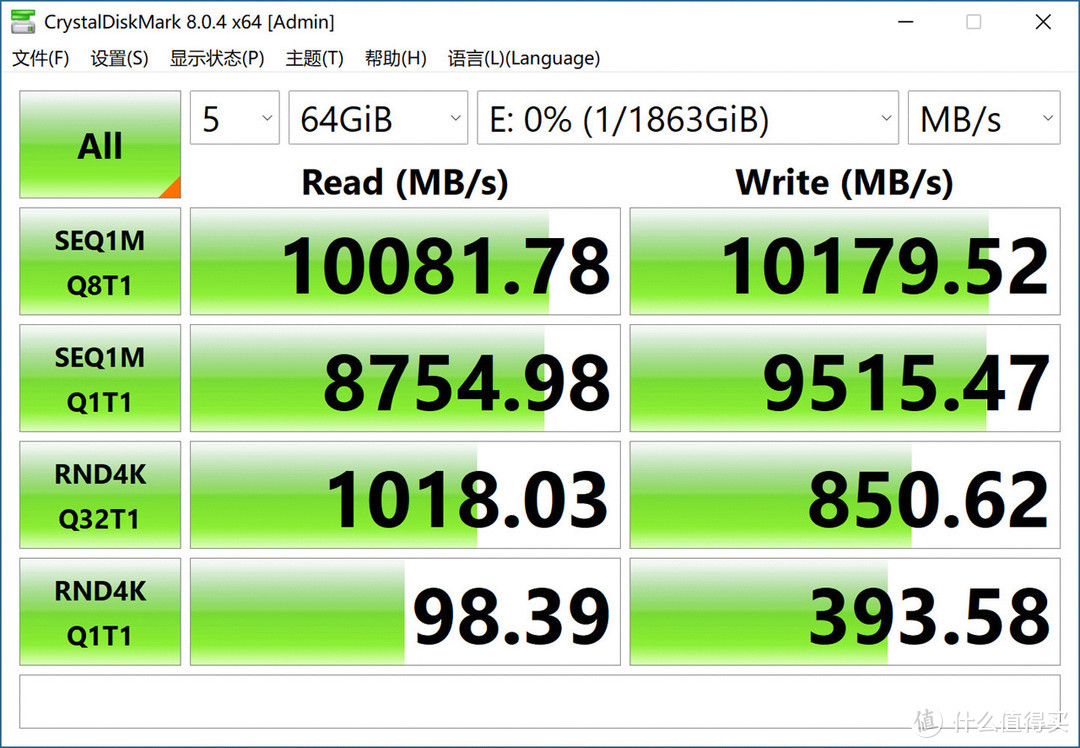Maximize the CrystalDiskMark window
The image size is (1080, 748).
974,22
